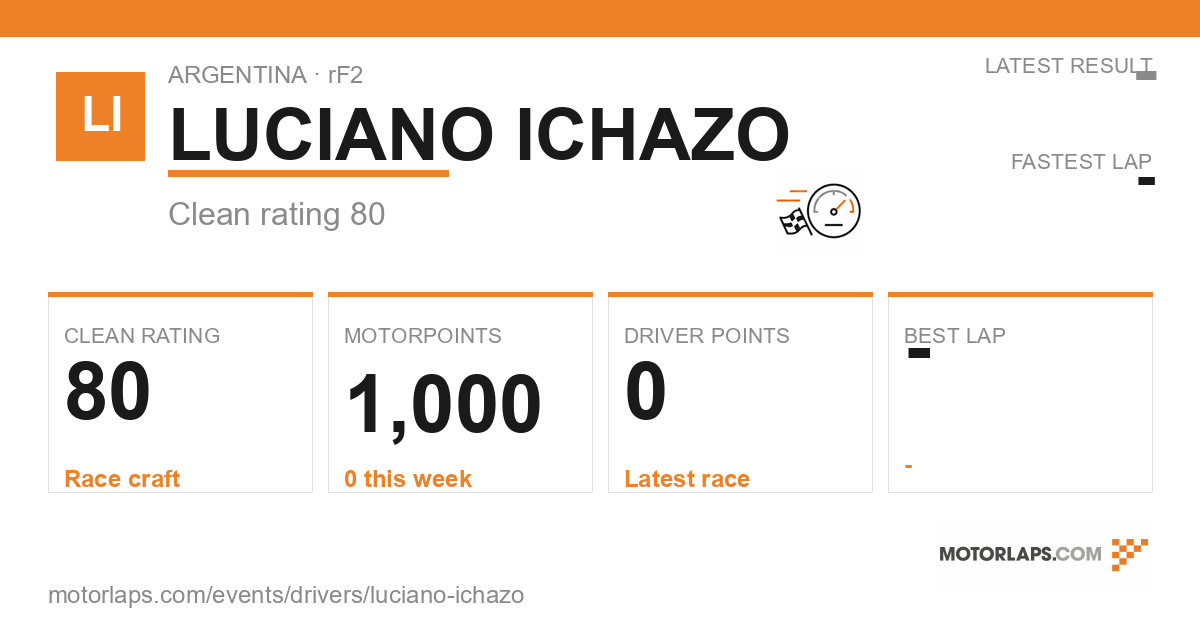The image size is (1200, 630).
Task: Click the driver name Luciano Ichazo
Action: pyautogui.click(x=479, y=134)
